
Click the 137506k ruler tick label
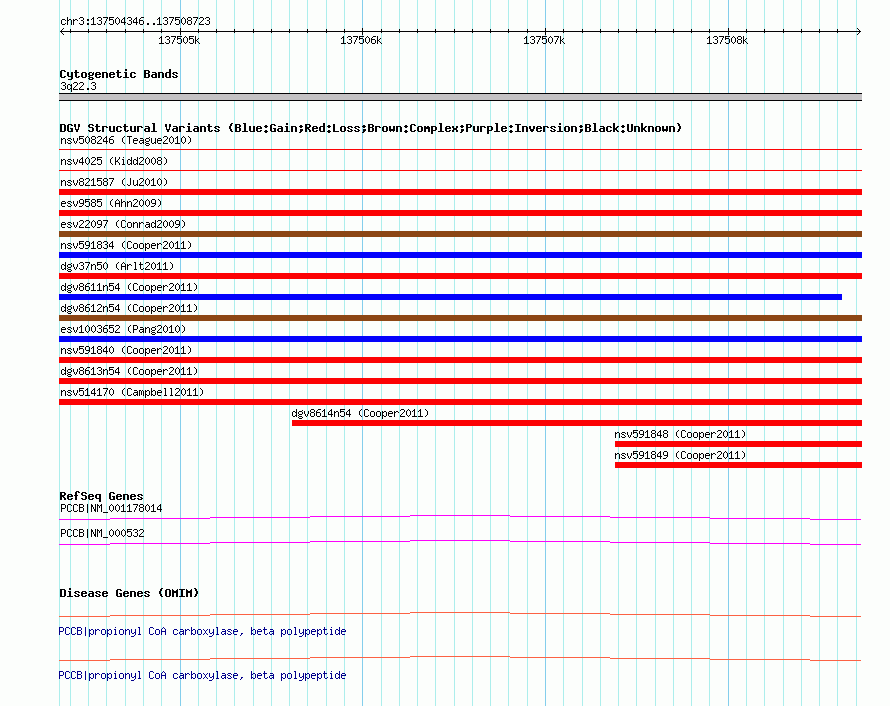click(361, 40)
